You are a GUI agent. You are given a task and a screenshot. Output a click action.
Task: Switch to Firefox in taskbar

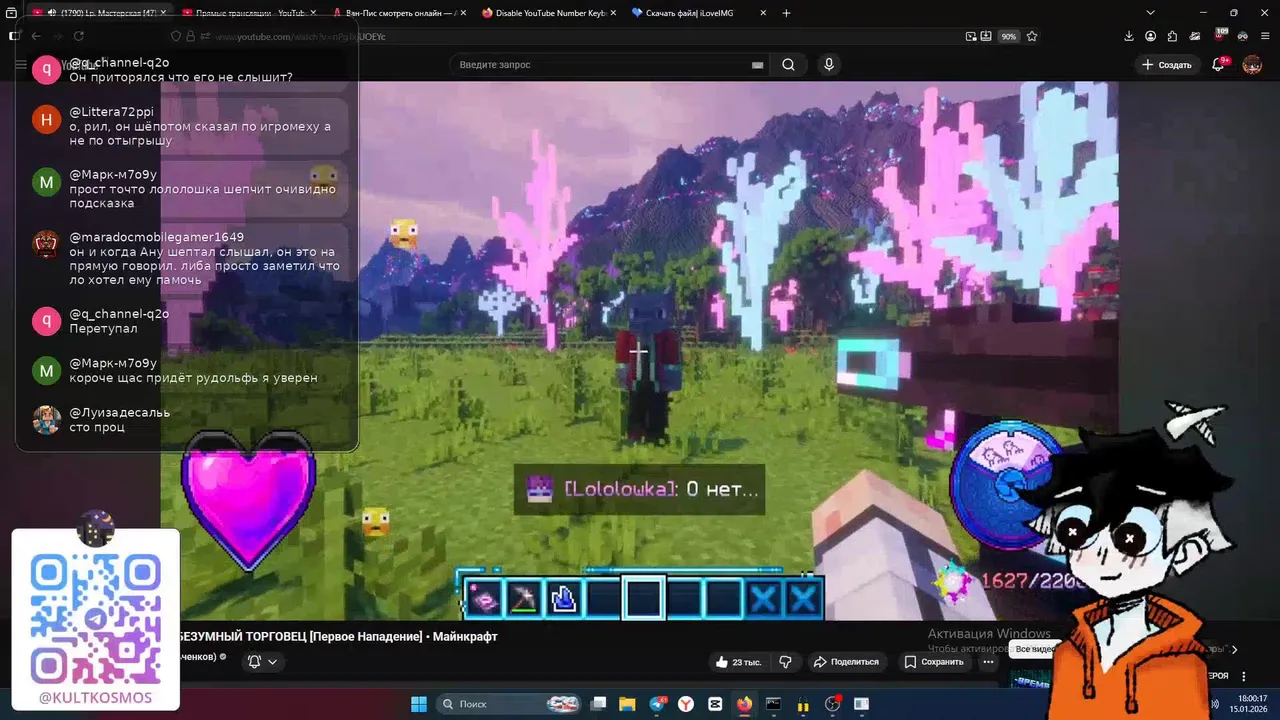(744, 704)
